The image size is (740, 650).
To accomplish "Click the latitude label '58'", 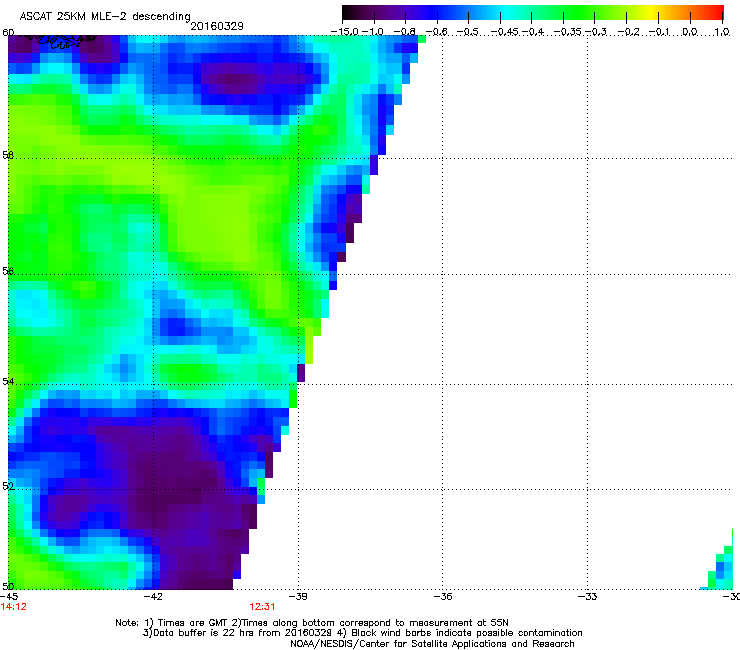I will 8,155.
